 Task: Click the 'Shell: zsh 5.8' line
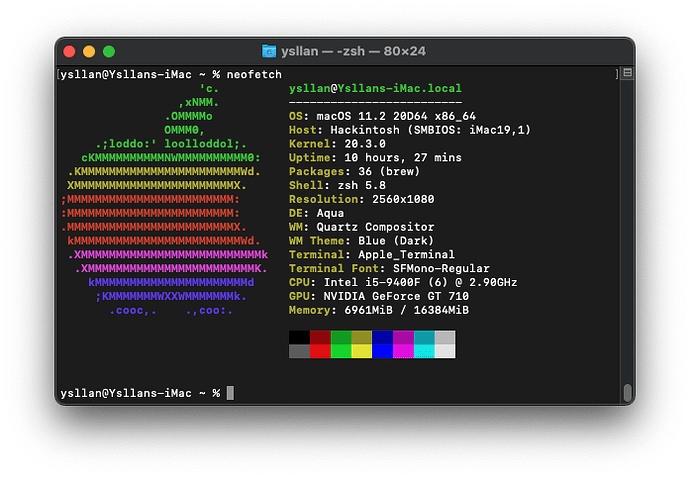point(337,185)
